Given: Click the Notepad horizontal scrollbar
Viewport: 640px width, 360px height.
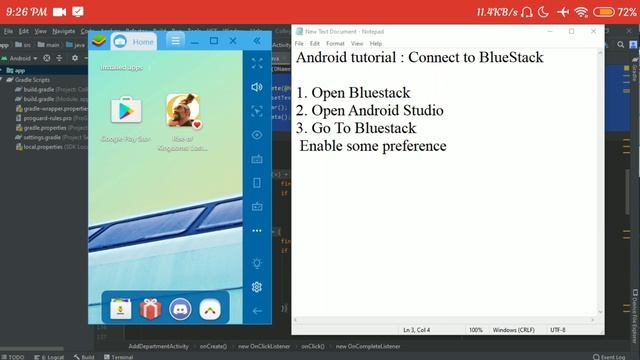Looking at the screenshot, I should click(444, 320).
